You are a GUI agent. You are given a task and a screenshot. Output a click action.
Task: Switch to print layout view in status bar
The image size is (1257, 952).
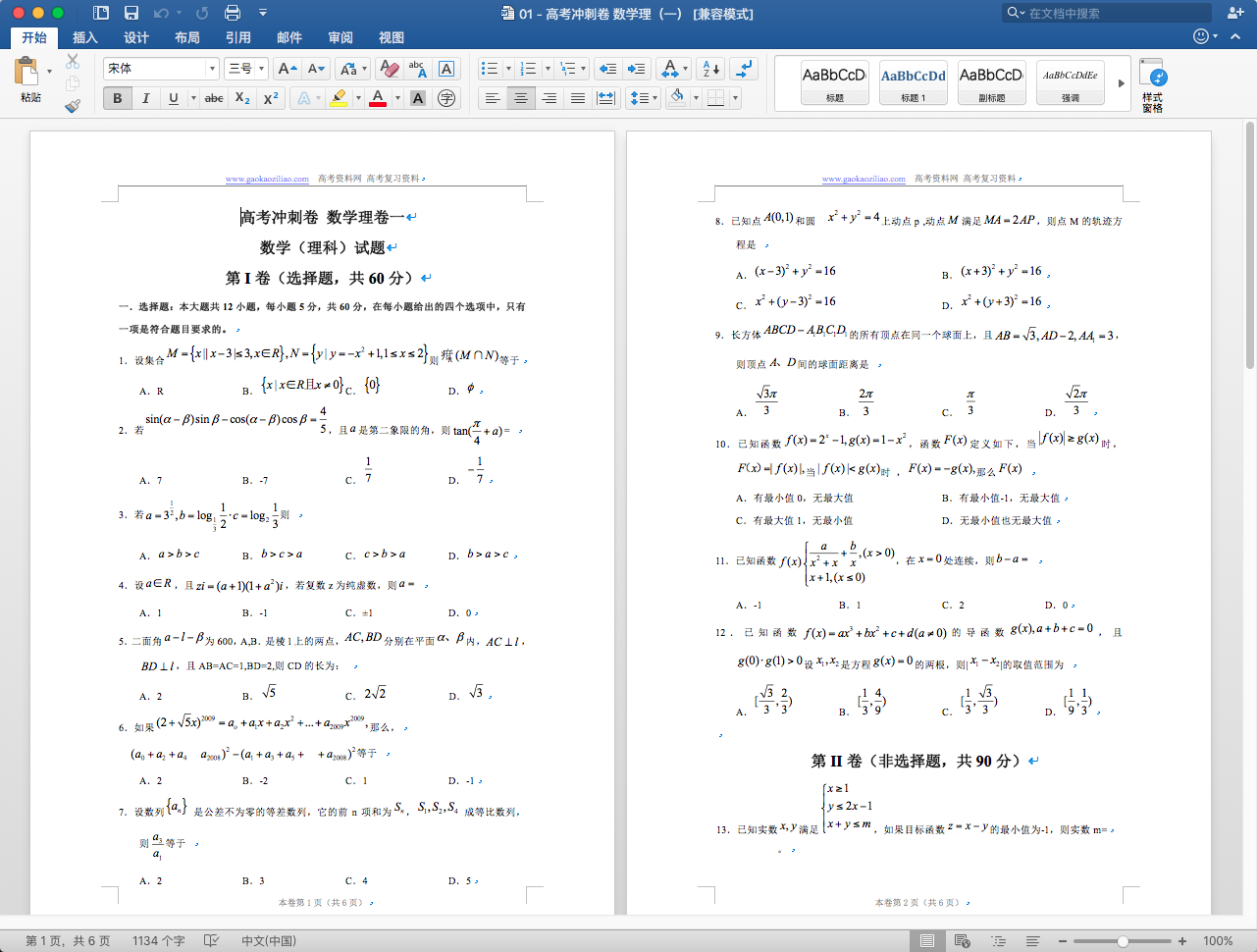(926, 940)
